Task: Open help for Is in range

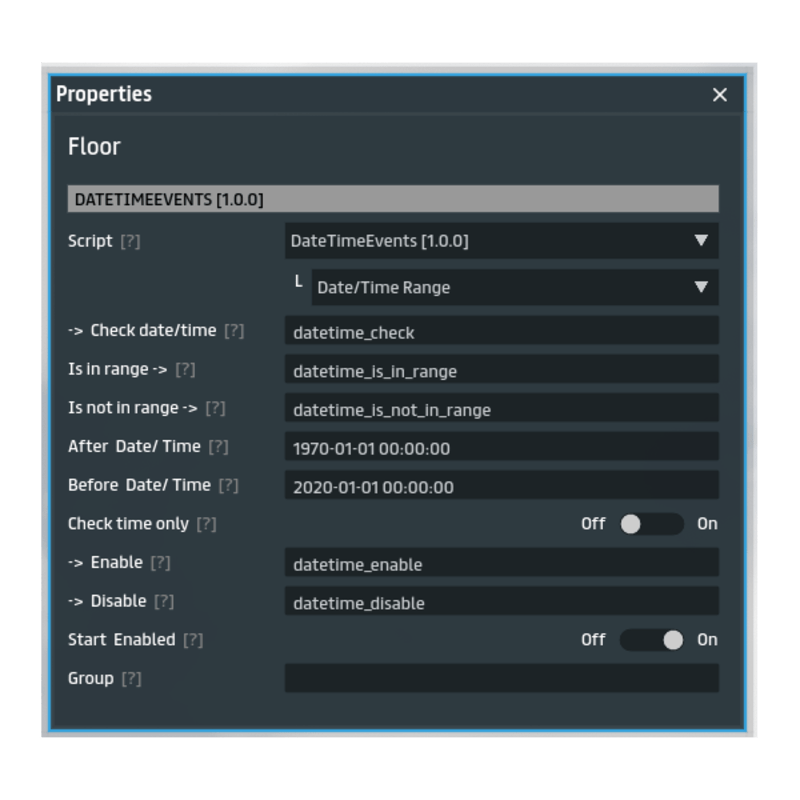Action: point(185,370)
